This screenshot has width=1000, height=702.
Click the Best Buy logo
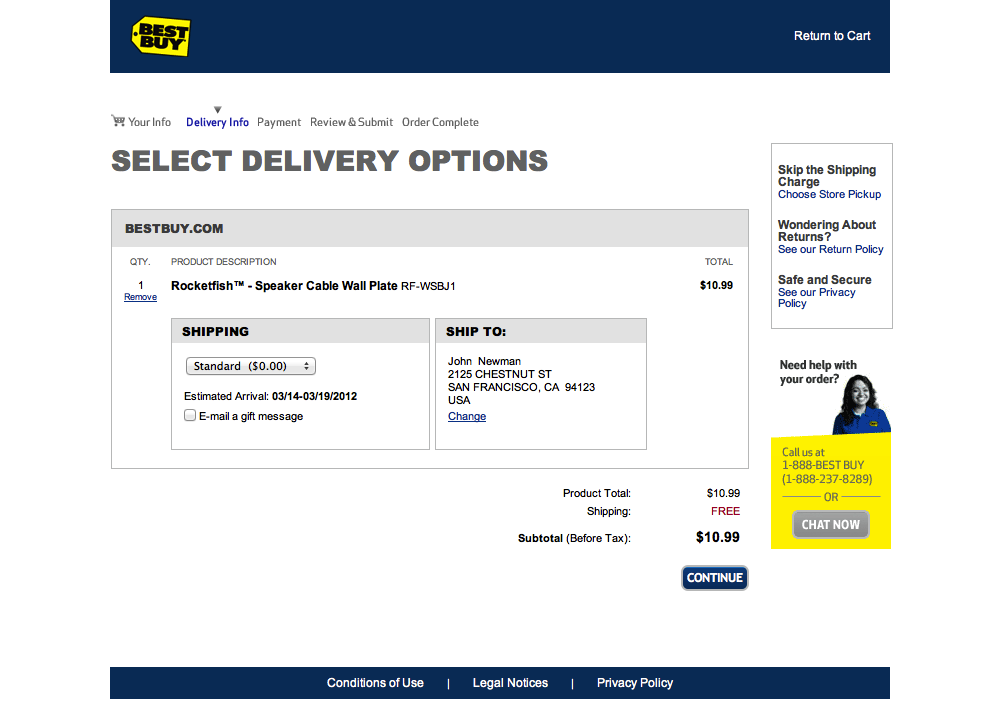[161, 36]
